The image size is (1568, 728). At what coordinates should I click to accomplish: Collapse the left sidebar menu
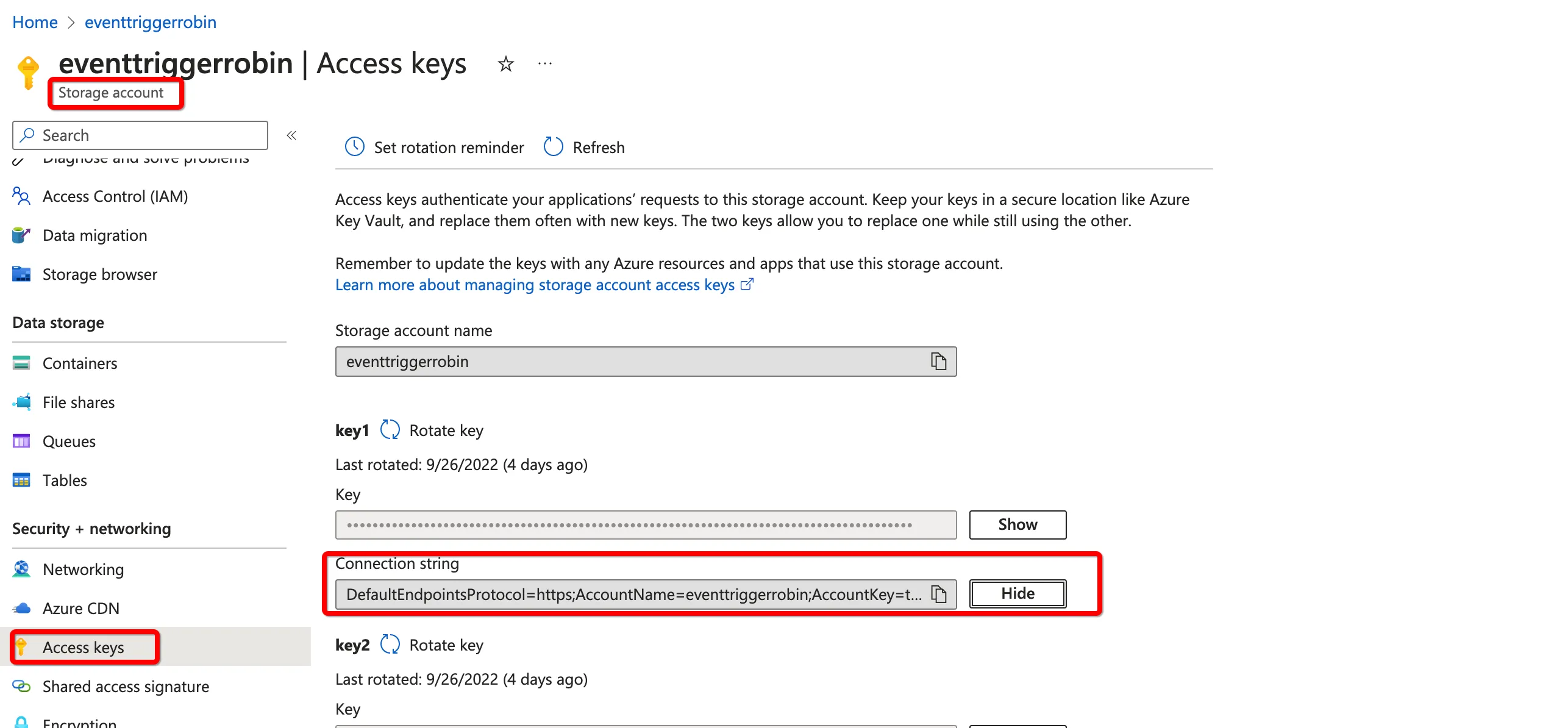(x=291, y=135)
